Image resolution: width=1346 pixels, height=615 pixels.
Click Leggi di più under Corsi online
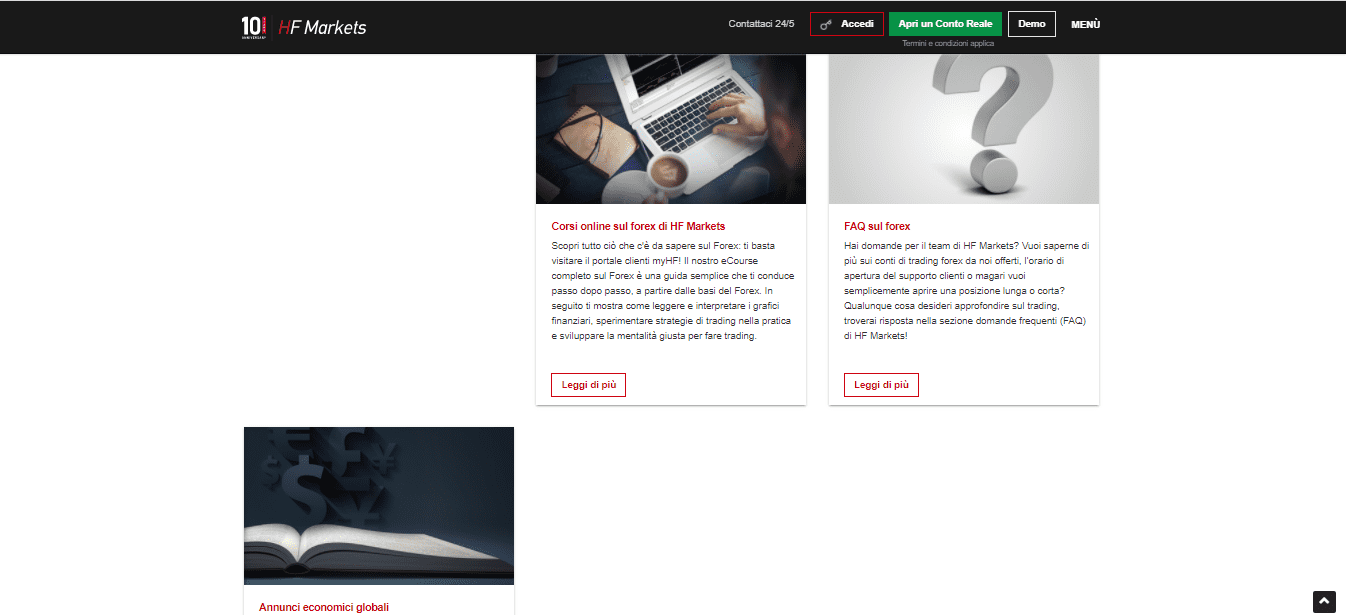point(588,385)
